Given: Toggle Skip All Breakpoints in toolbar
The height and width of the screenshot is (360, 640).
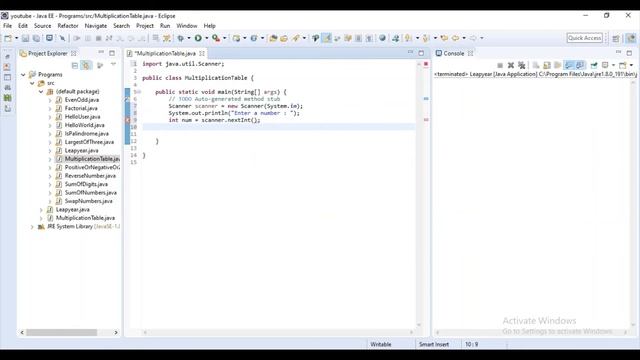Looking at the screenshot, I should pos(62,38).
